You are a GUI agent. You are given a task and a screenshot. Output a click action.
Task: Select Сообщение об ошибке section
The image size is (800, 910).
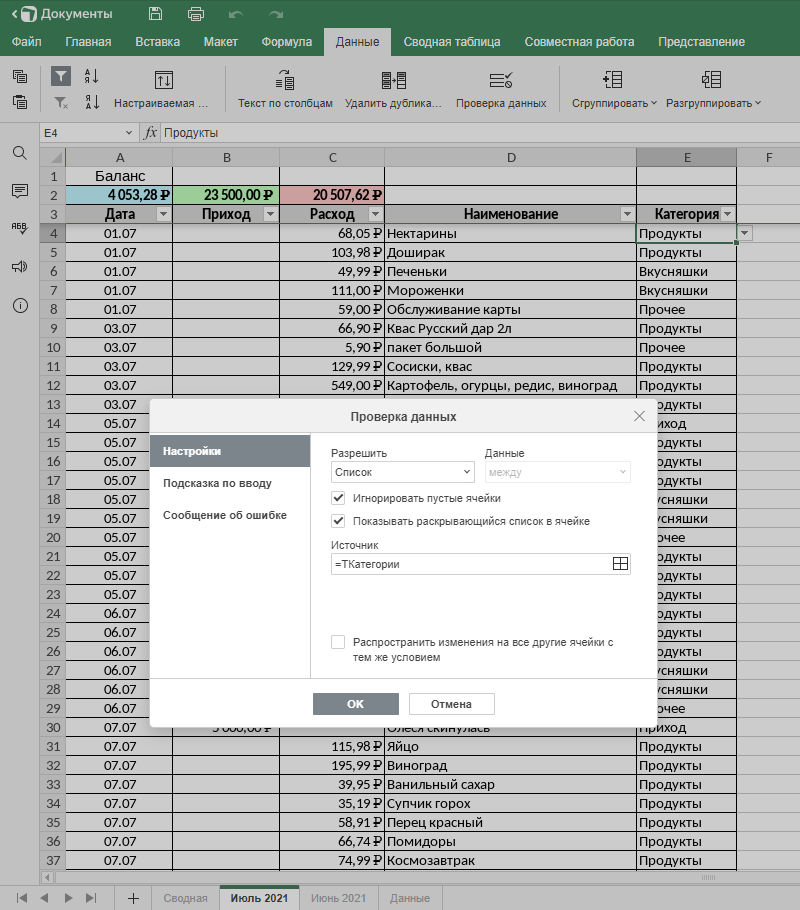click(x=230, y=515)
